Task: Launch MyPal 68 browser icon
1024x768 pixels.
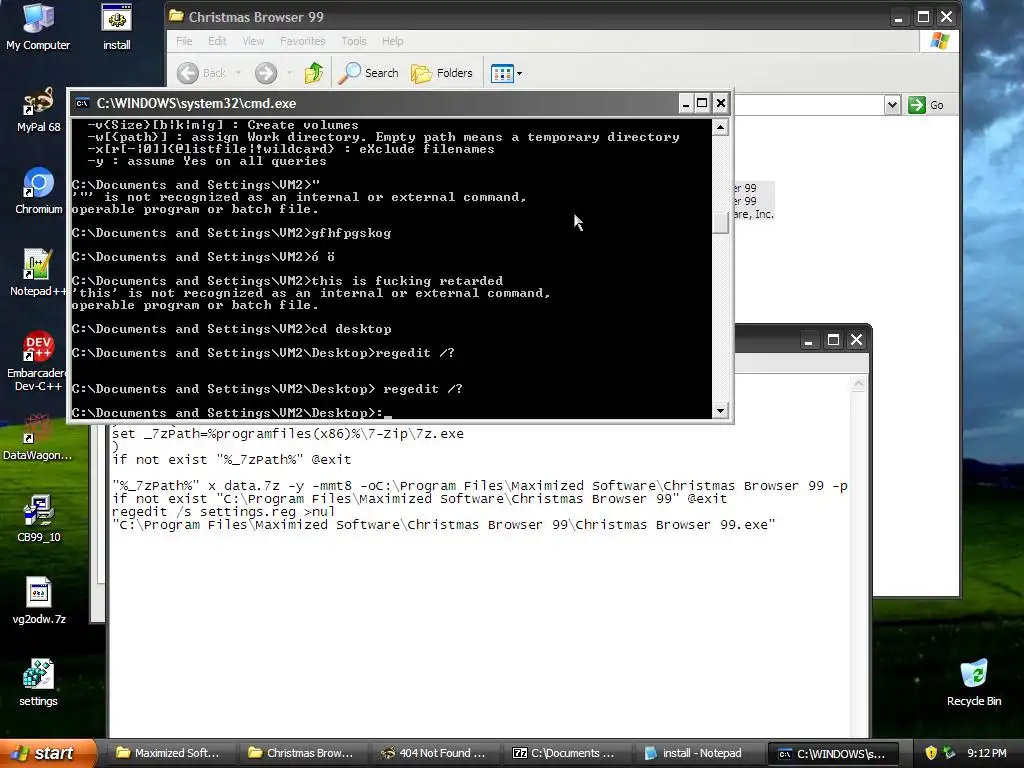Action: pyautogui.click(x=38, y=110)
